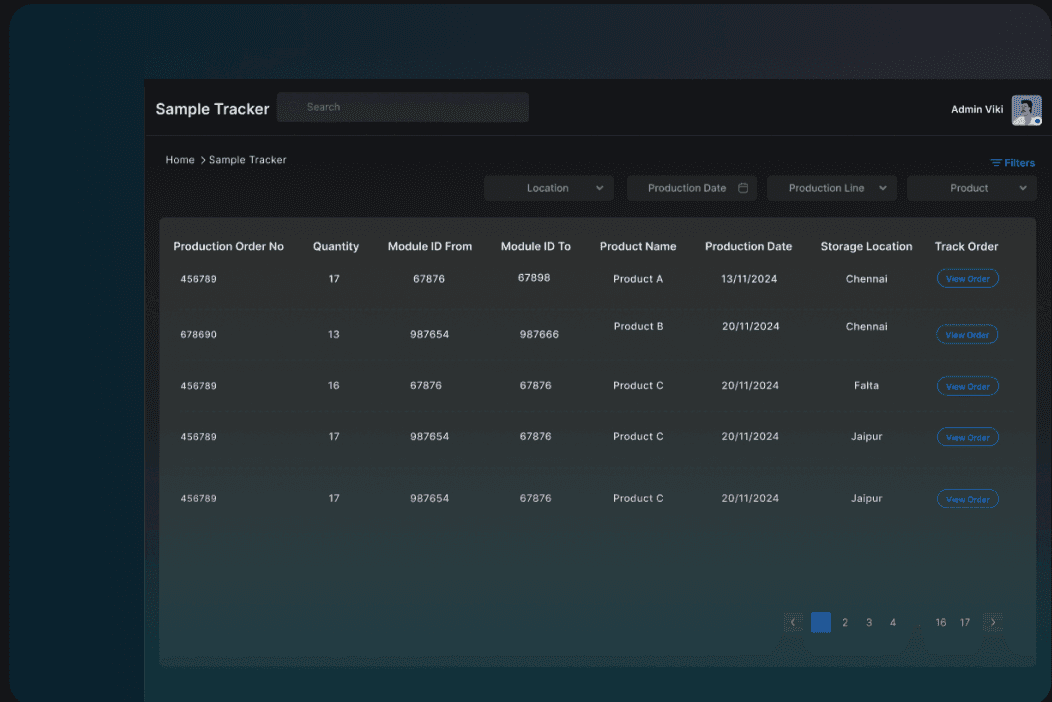Click the Production Order No column header
The width and height of the screenshot is (1052, 702).
point(231,246)
